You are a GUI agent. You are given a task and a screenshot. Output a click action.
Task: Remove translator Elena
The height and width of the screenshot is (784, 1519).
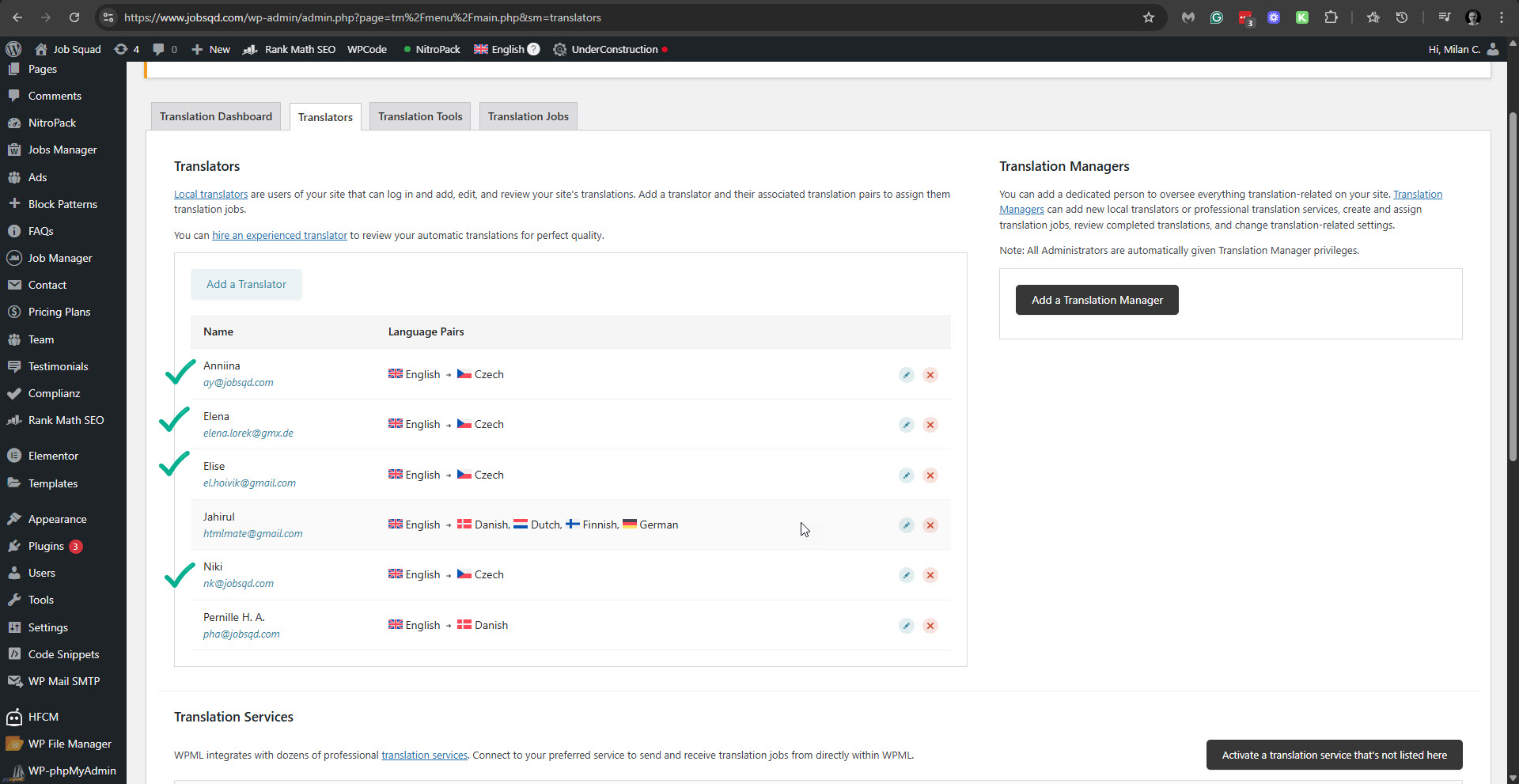click(930, 425)
